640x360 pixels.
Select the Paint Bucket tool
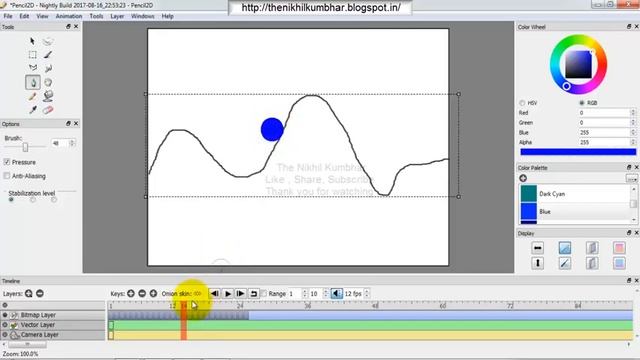[x=48, y=96]
